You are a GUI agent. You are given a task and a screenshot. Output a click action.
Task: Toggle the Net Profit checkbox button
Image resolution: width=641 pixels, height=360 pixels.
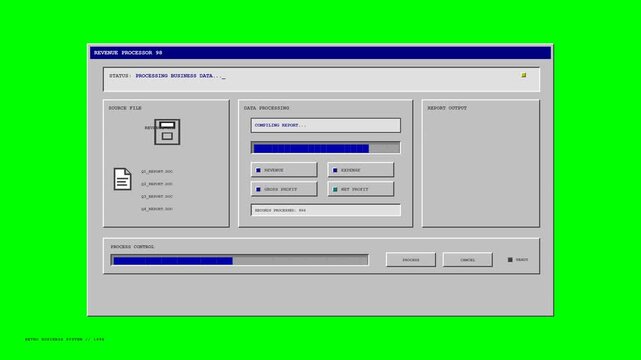[x=361, y=189]
